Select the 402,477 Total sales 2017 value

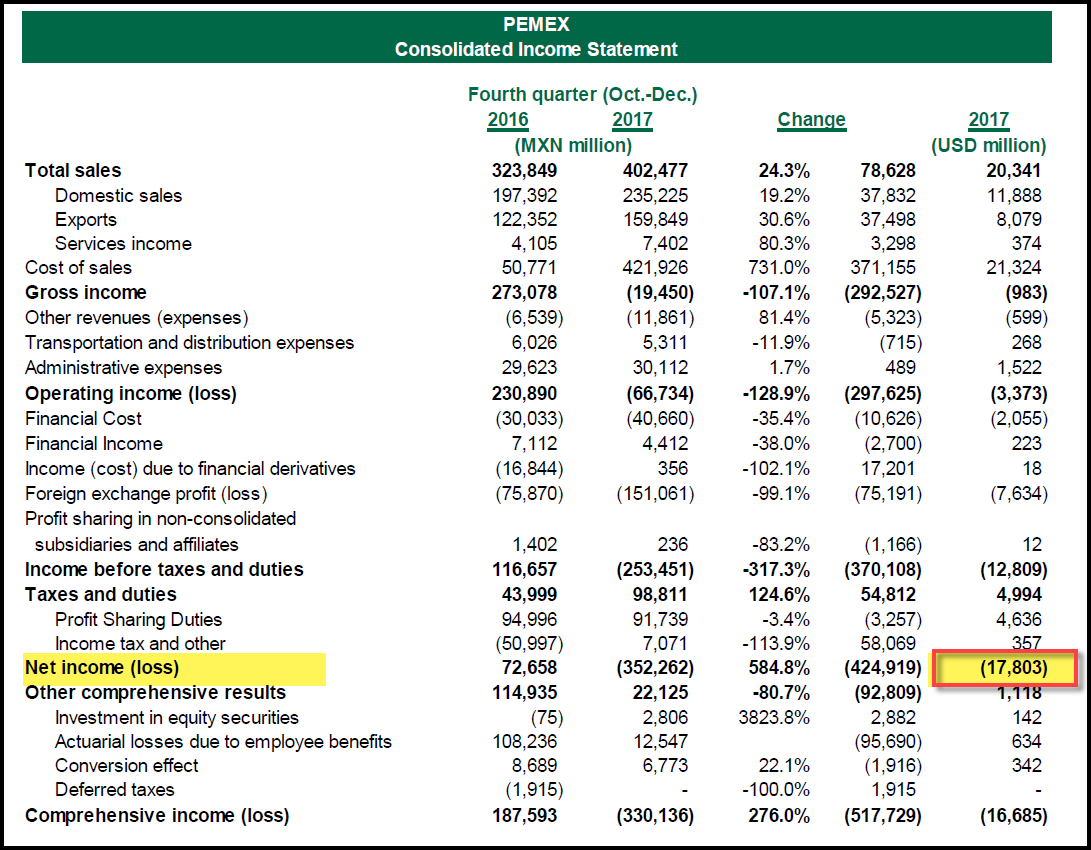[655, 170]
